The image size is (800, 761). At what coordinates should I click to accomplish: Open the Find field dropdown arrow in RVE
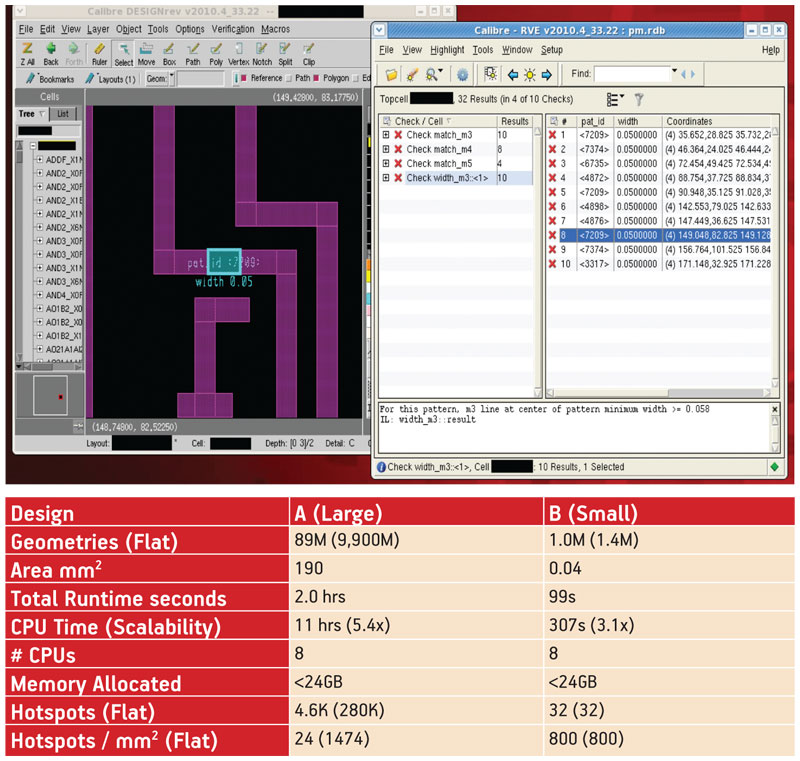coord(674,71)
